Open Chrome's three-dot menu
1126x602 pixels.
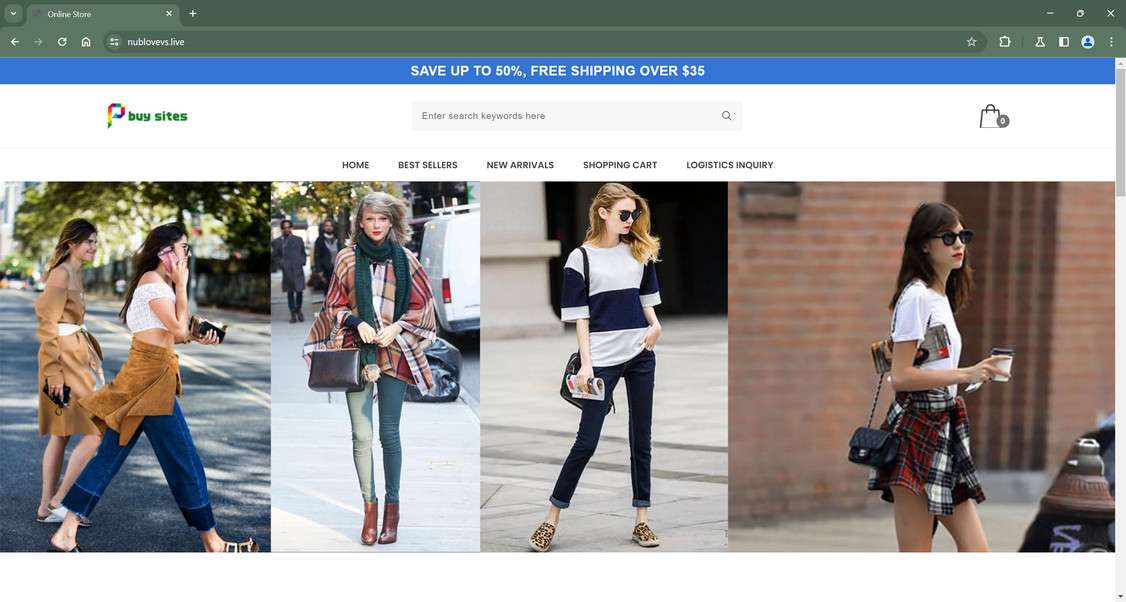[1111, 42]
